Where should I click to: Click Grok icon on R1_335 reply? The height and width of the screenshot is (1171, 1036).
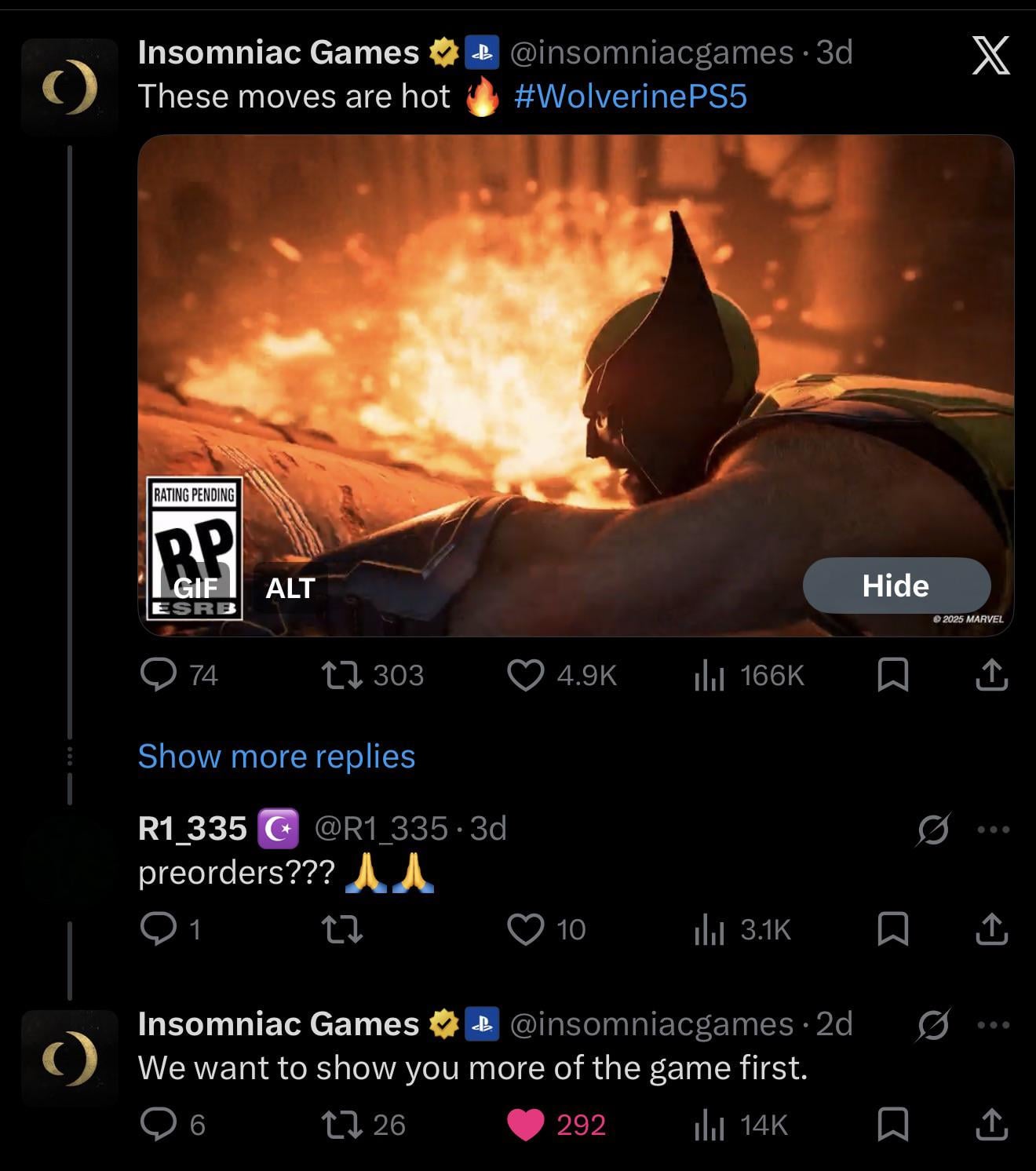pos(932,829)
